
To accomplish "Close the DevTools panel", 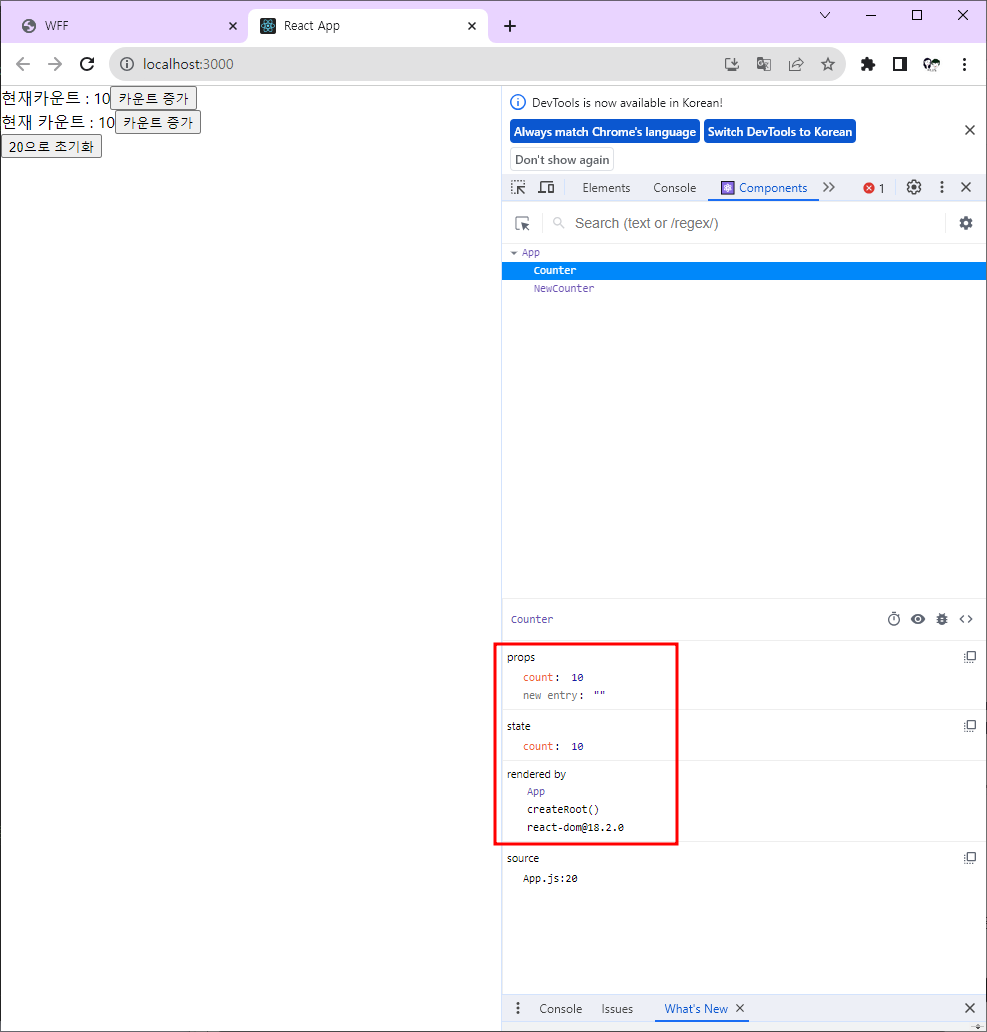I will click(965, 188).
